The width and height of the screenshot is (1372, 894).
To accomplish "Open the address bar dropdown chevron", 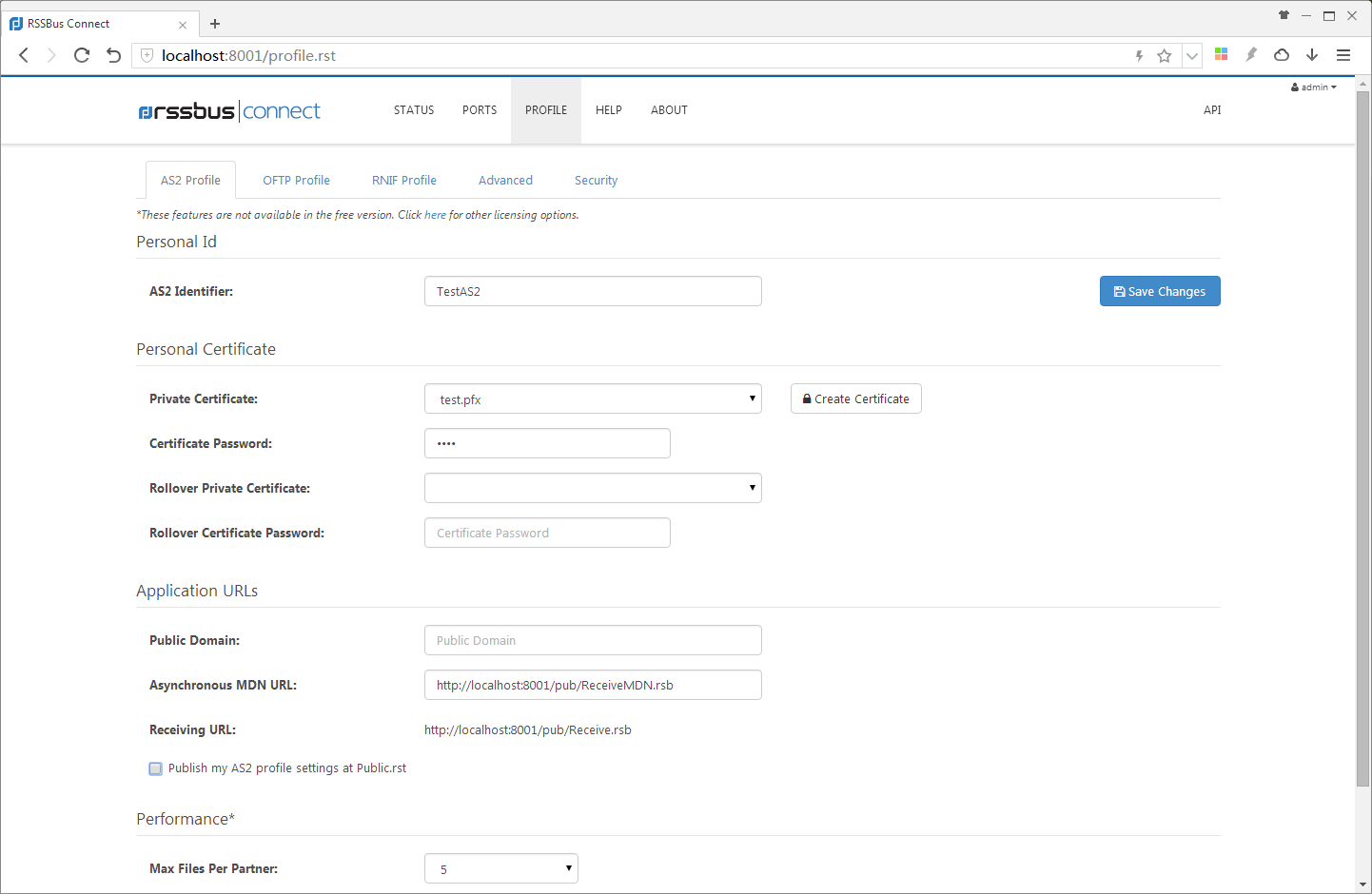I will tap(1191, 56).
